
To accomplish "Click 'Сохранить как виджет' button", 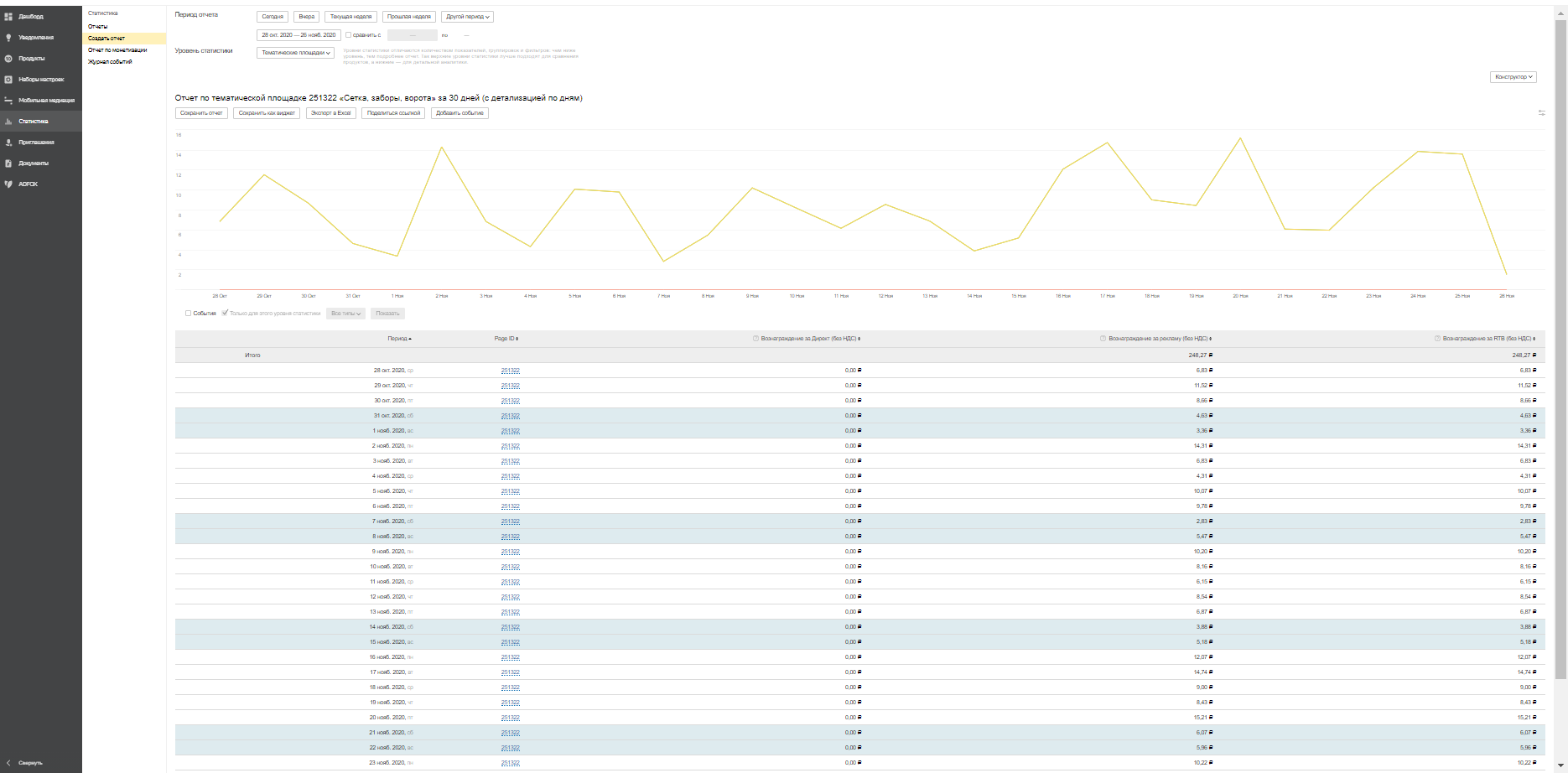I will click(267, 113).
